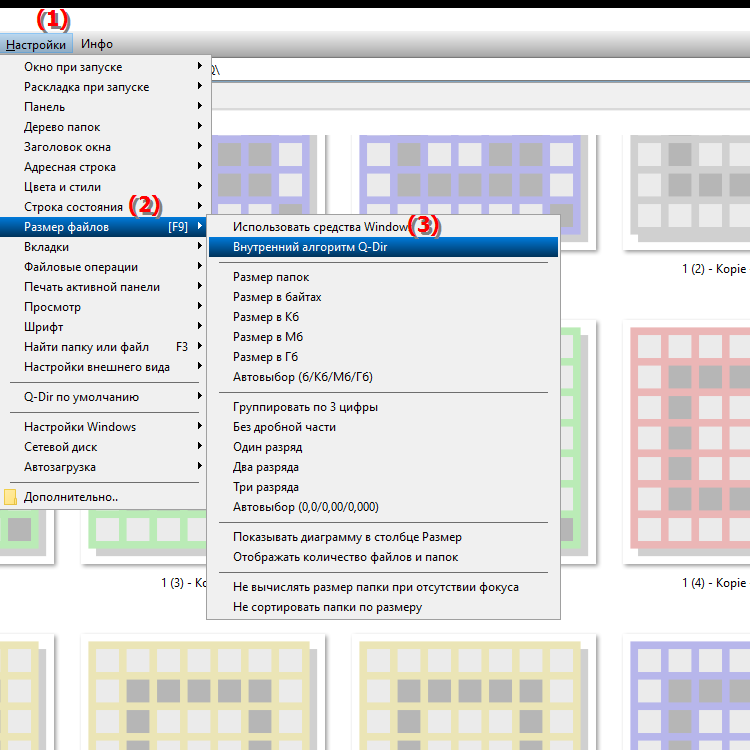This screenshot has width=750, height=750.
Task: Expand 'Q-Dir по умолчанию' submenu
Action: [x=82, y=397]
